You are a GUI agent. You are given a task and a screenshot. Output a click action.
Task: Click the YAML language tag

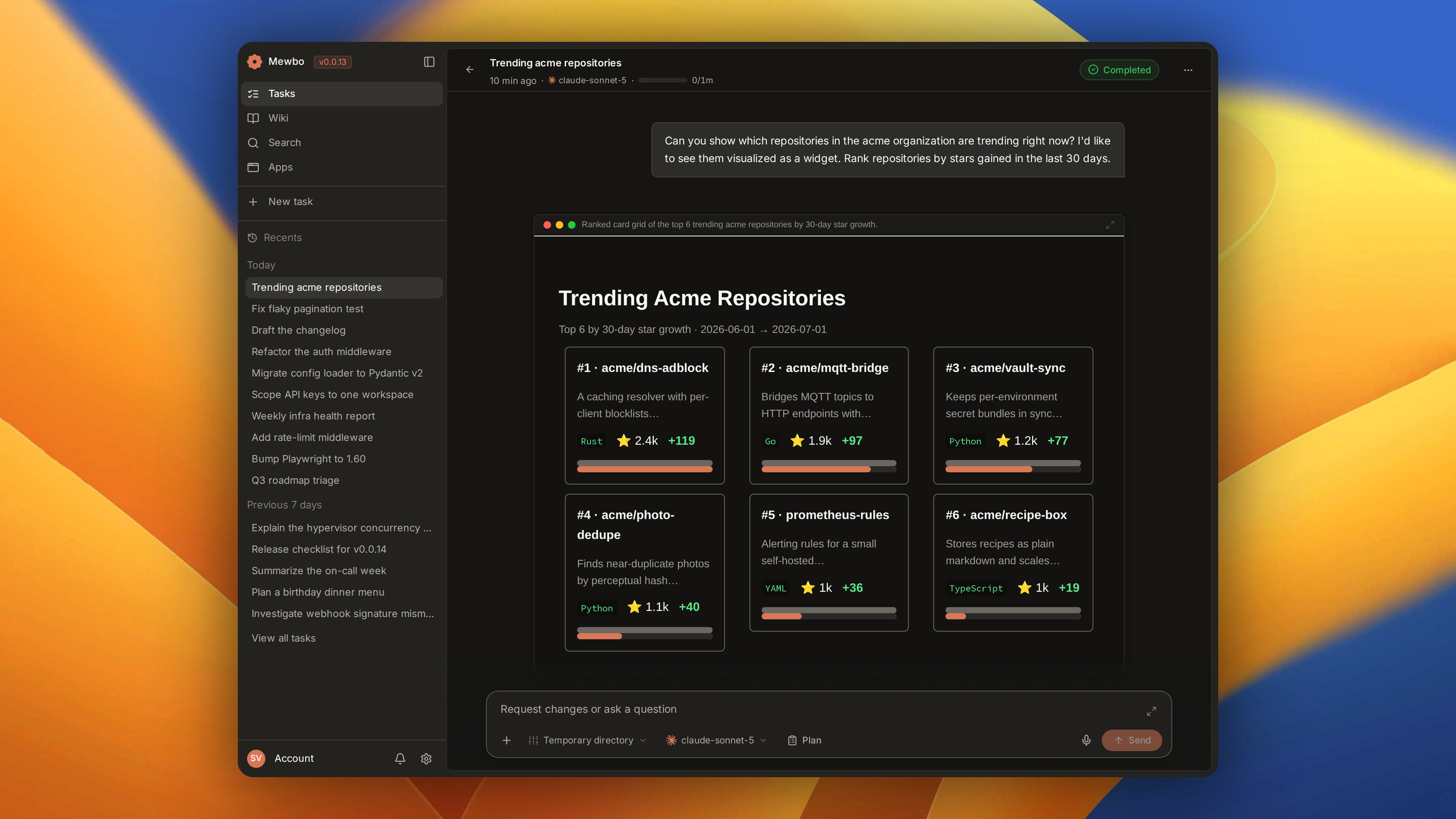click(775, 588)
